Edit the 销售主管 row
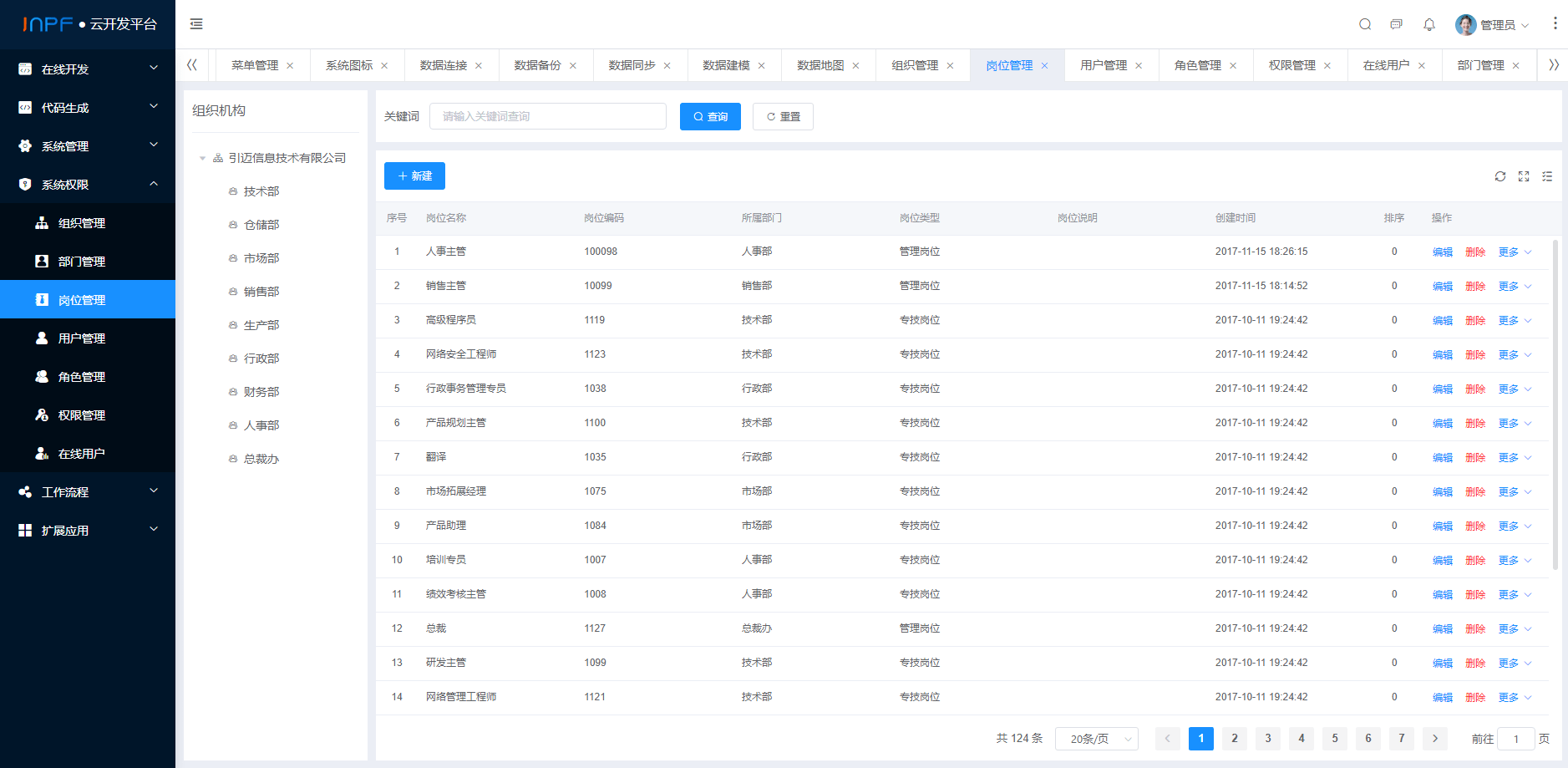1568x768 pixels. point(1443,287)
